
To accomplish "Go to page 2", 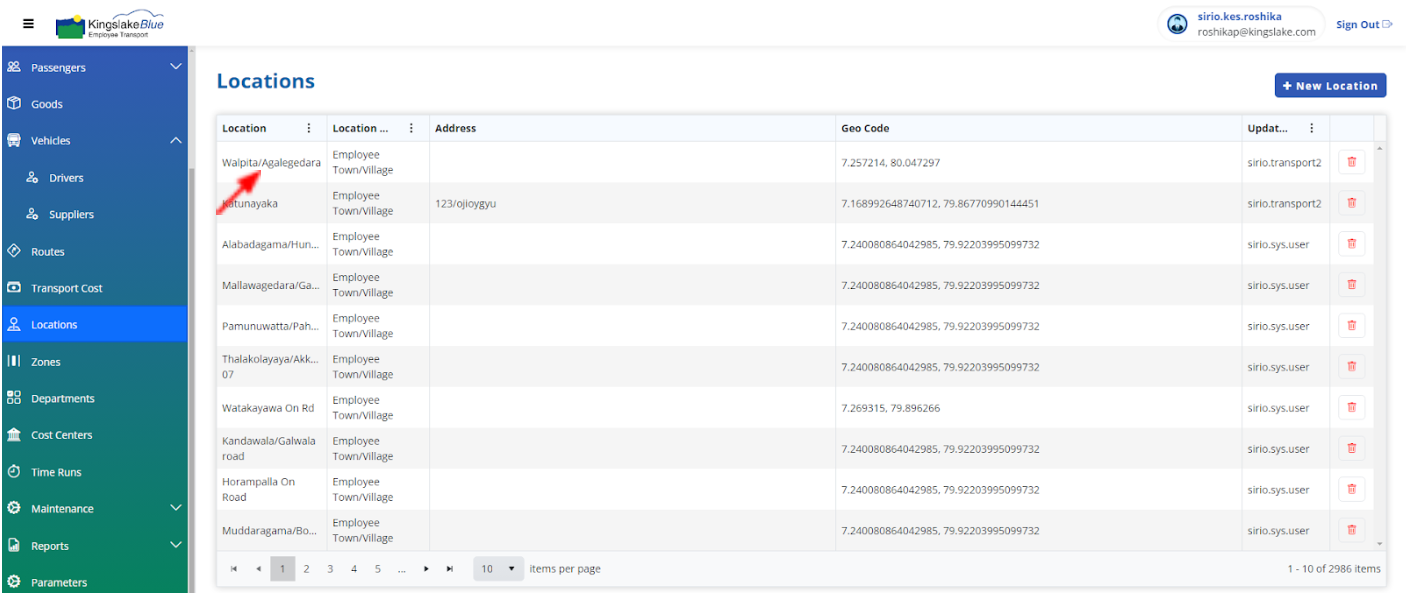I will [306, 569].
